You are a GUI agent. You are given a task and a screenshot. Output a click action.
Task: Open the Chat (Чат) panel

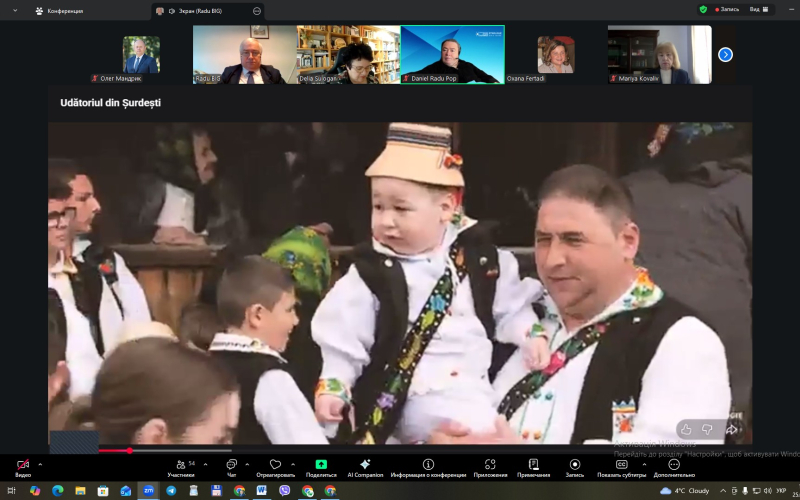tap(231, 465)
